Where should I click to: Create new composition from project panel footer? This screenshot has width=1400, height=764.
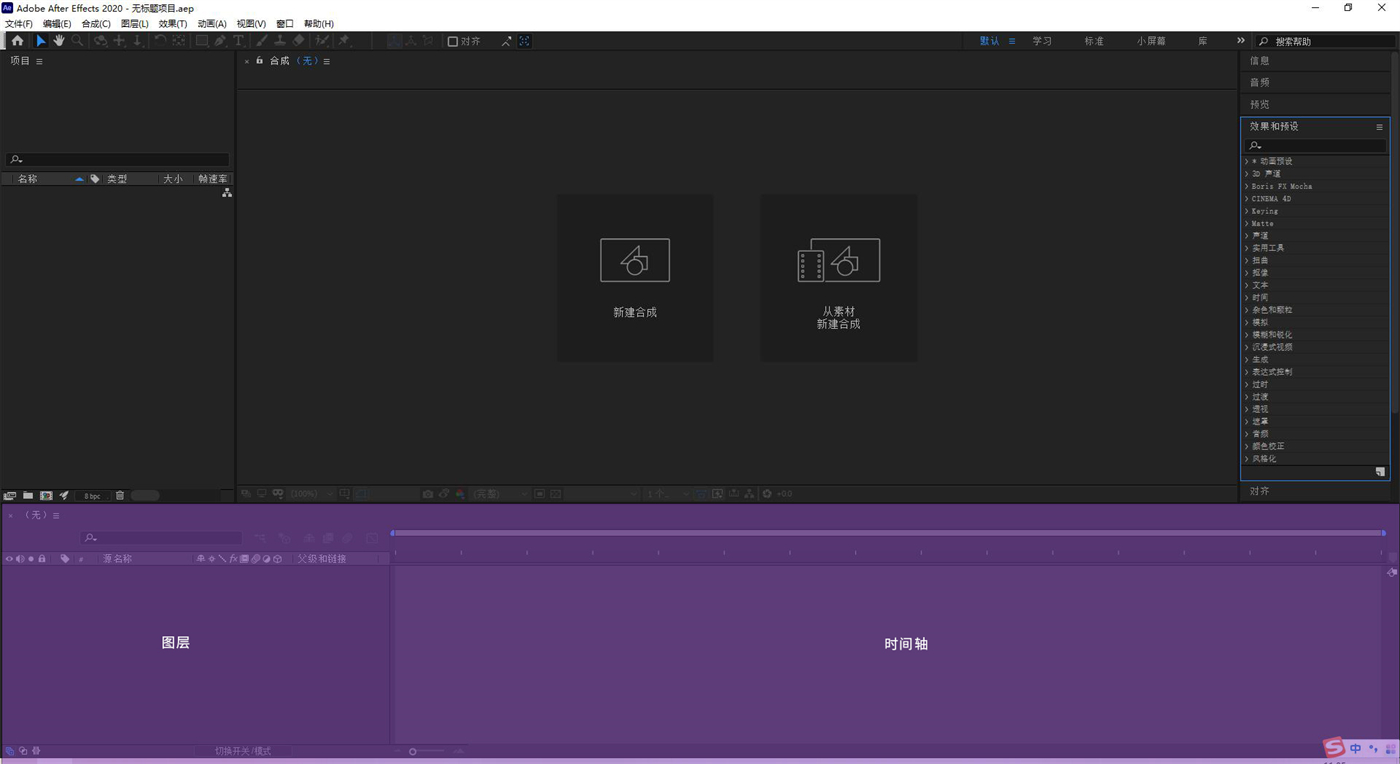[46, 495]
